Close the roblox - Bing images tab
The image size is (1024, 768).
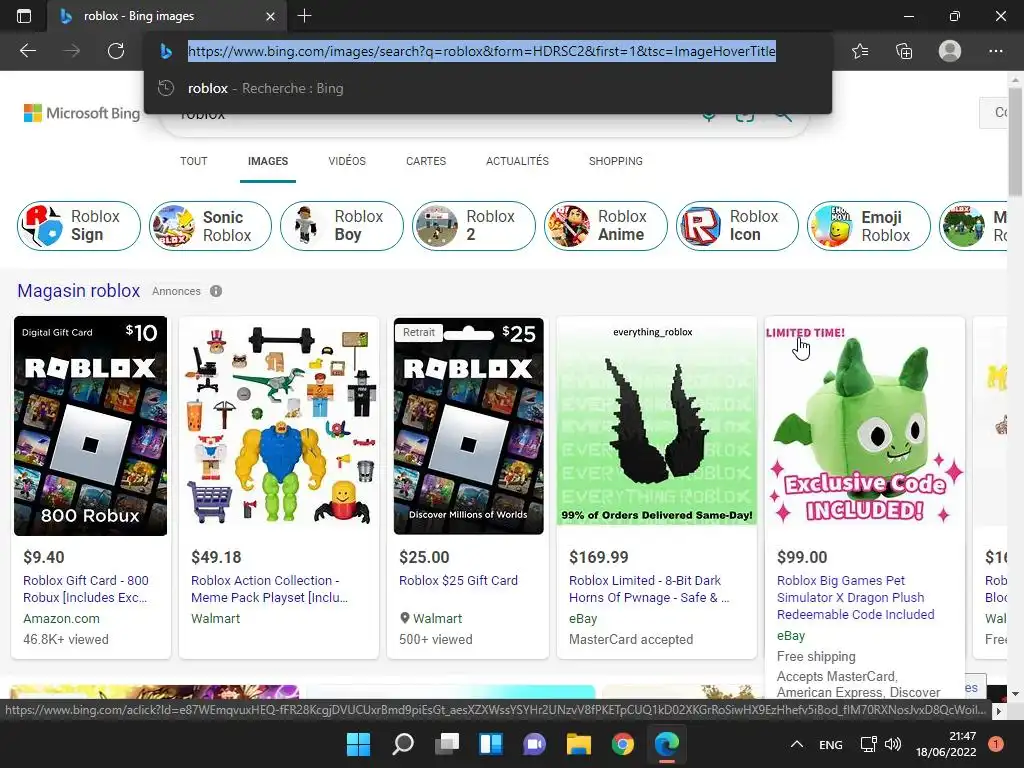tap(270, 16)
